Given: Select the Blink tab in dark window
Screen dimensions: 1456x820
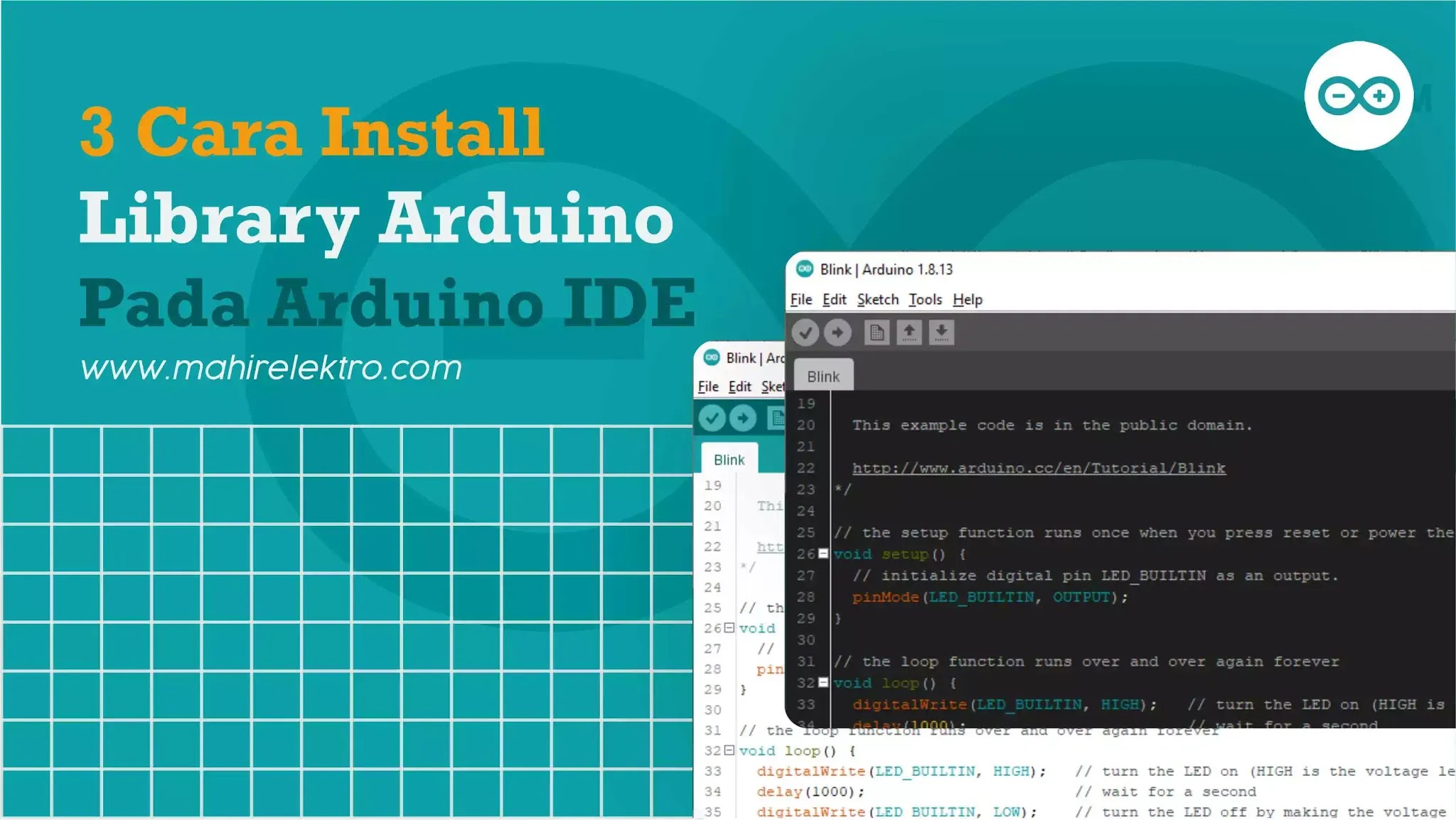Looking at the screenshot, I should click(x=823, y=375).
